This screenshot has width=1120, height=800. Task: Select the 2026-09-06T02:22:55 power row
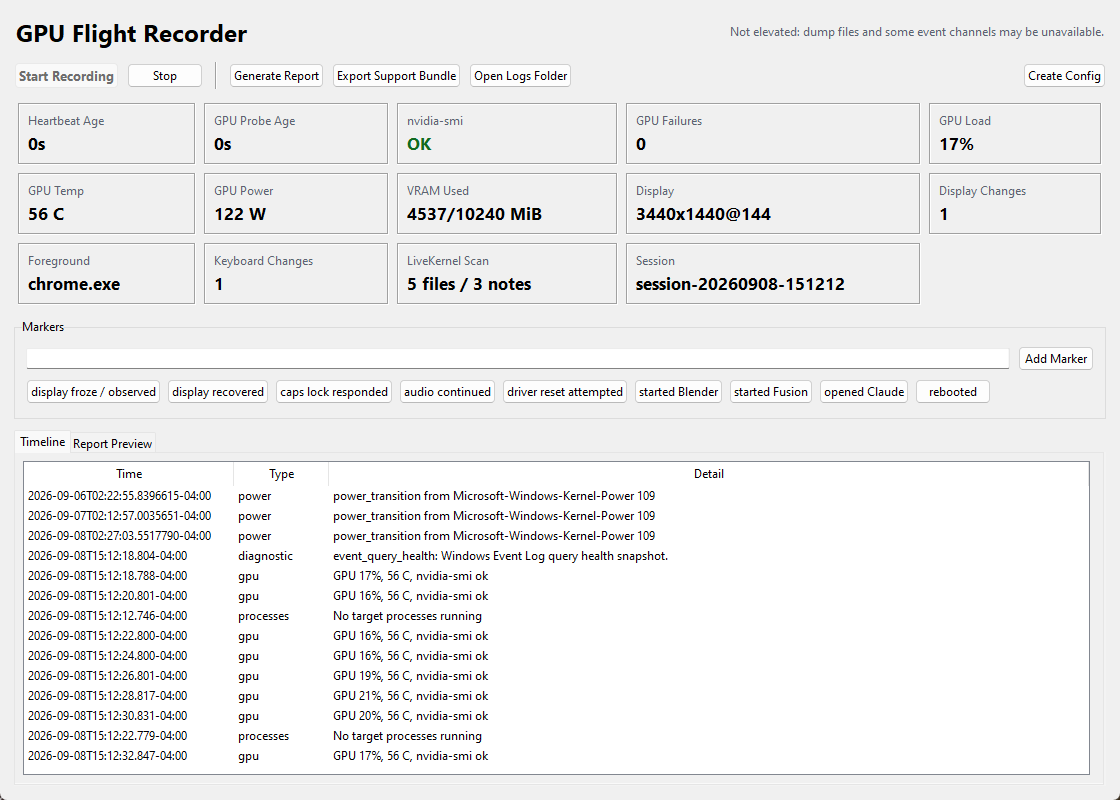(x=556, y=496)
